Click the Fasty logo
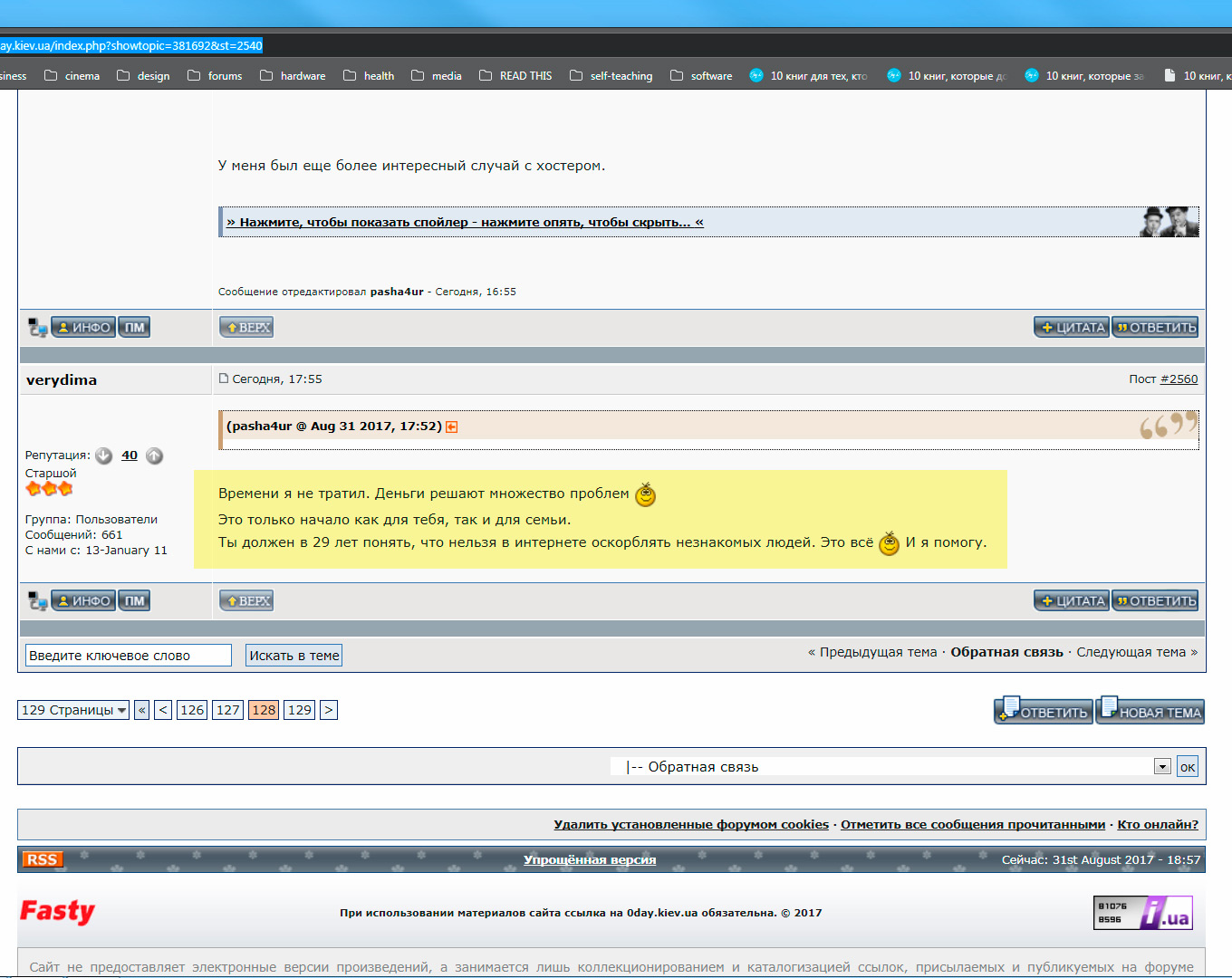 [x=58, y=911]
